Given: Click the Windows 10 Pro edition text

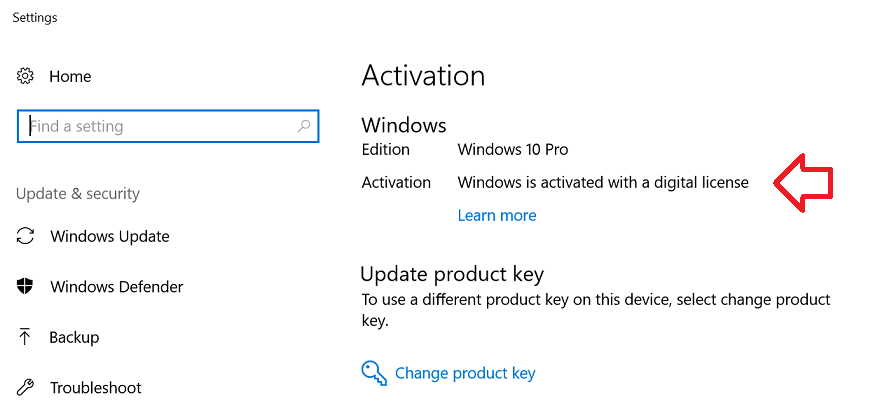Looking at the screenshot, I should [x=513, y=149].
